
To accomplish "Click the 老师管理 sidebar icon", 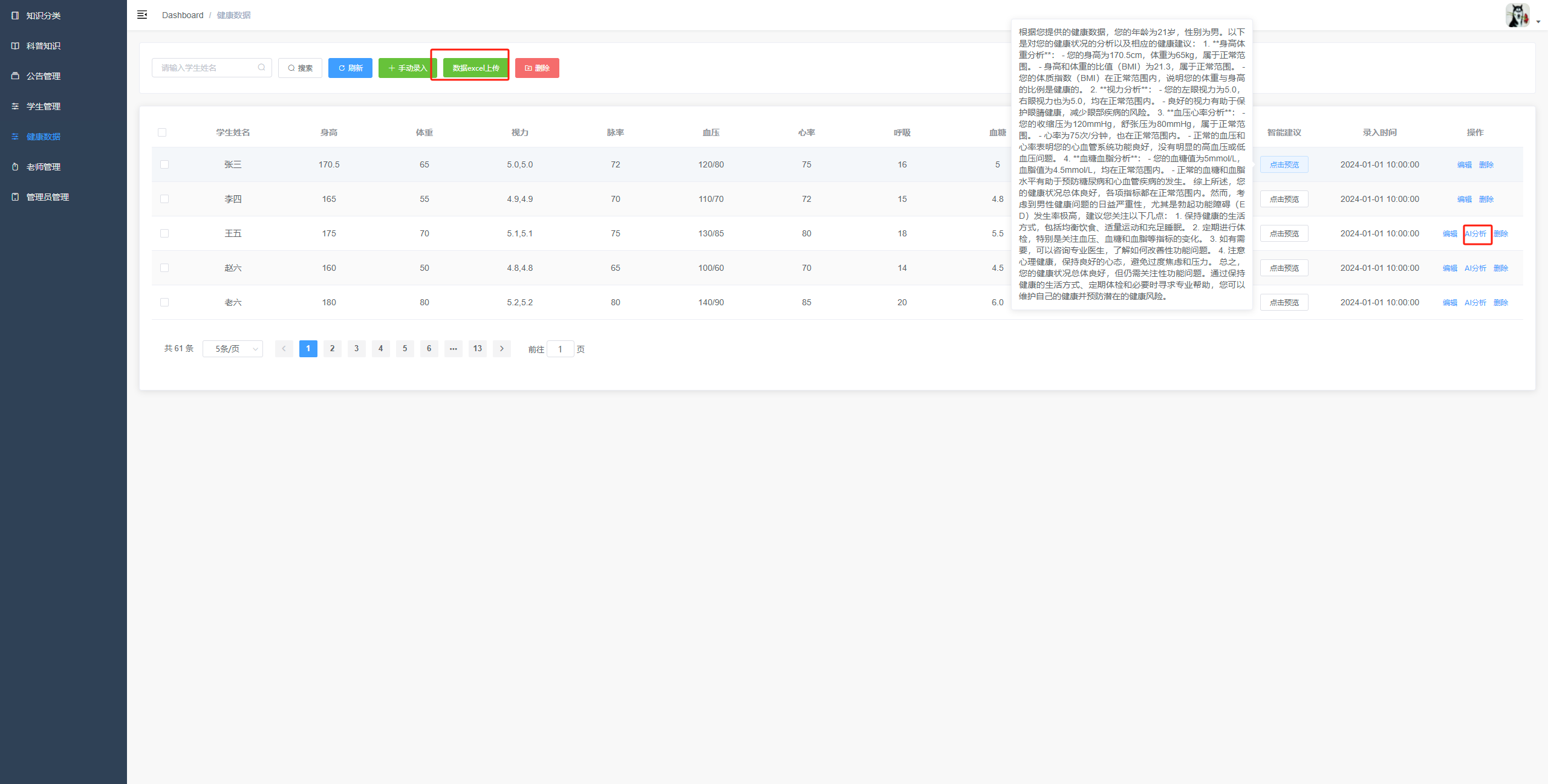I will [x=15, y=167].
